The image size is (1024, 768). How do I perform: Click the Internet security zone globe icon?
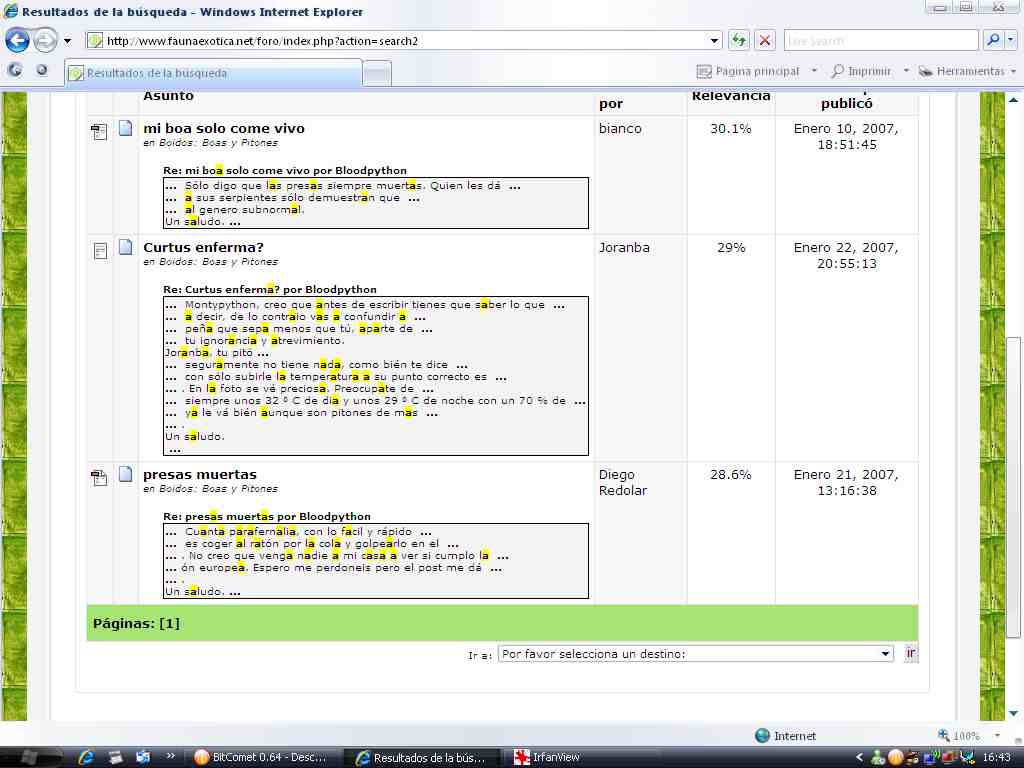click(x=763, y=736)
